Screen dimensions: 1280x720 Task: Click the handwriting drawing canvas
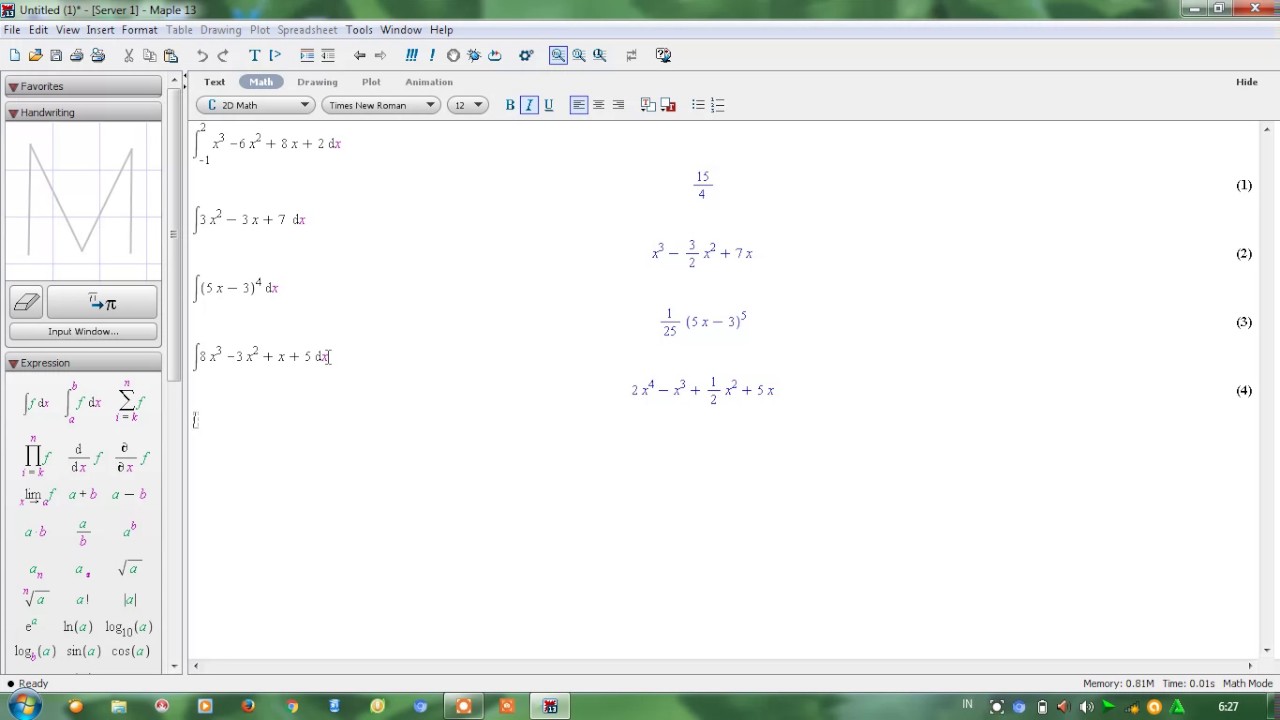pyautogui.click(x=83, y=201)
